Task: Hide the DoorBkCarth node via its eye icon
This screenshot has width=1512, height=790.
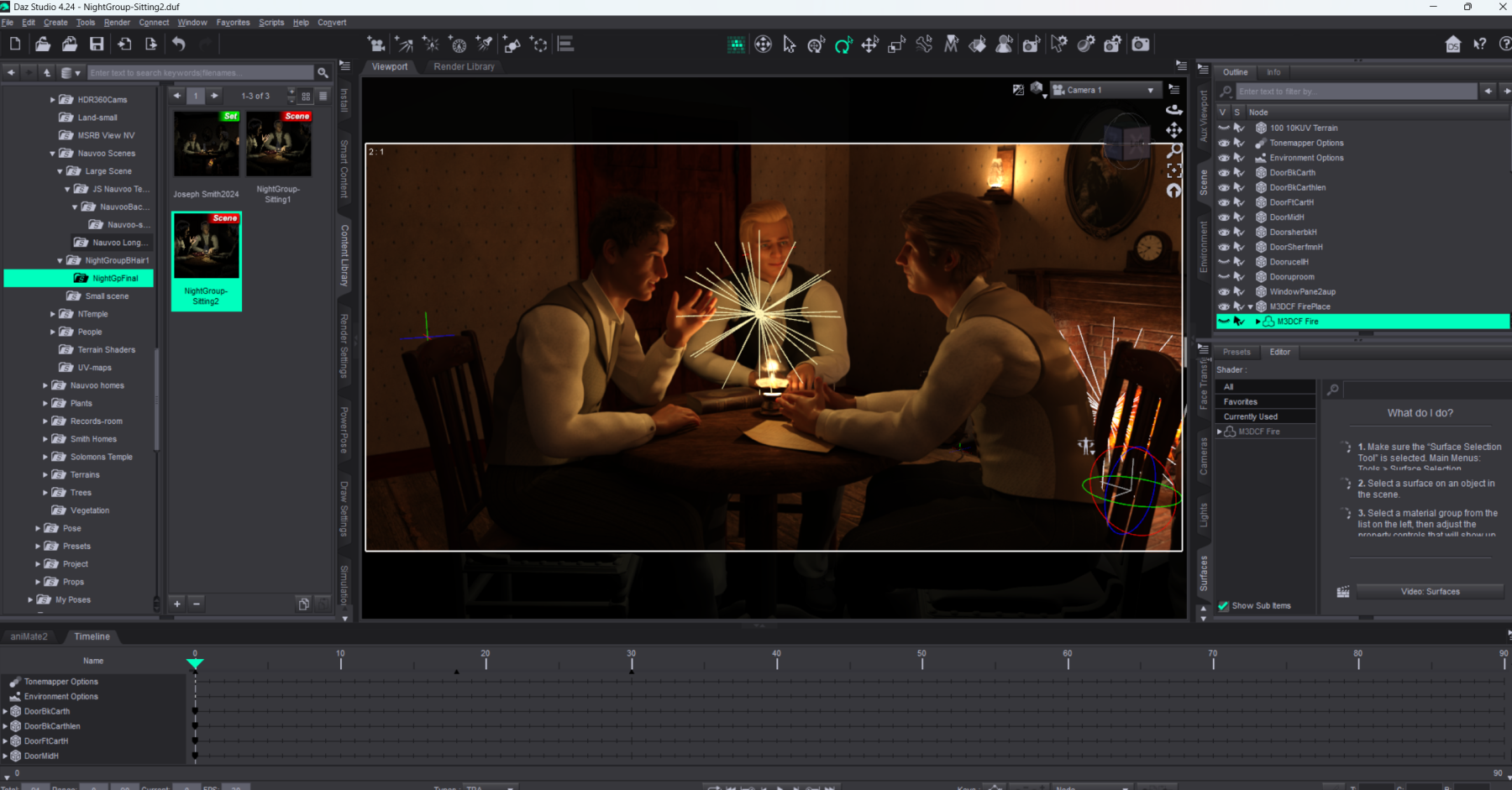Action: pos(1224,173)
